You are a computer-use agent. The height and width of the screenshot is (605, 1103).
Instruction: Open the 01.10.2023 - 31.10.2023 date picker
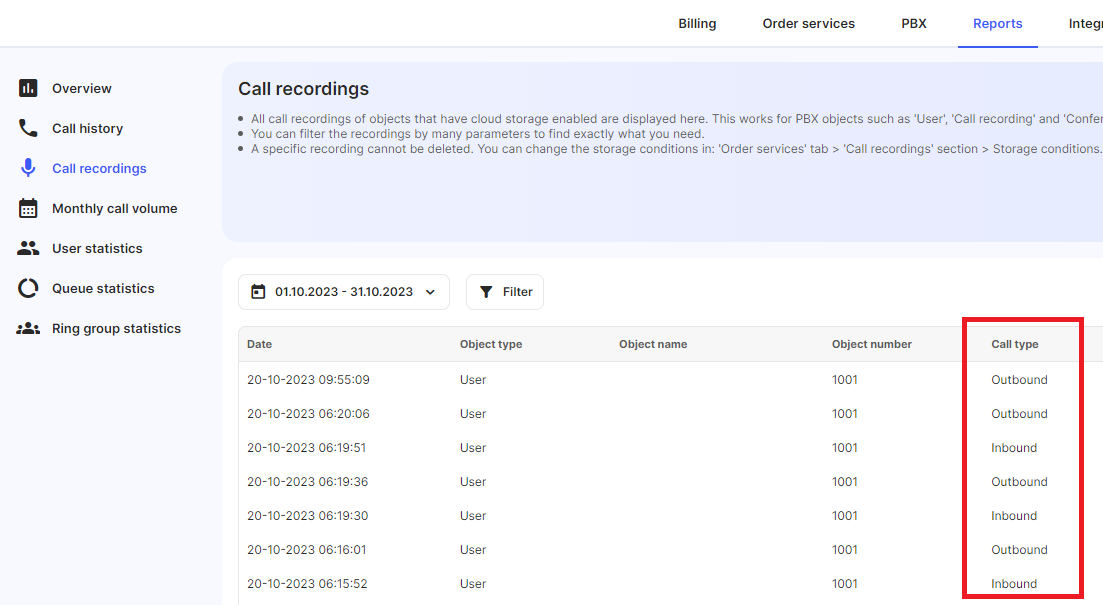click(344, 292)
